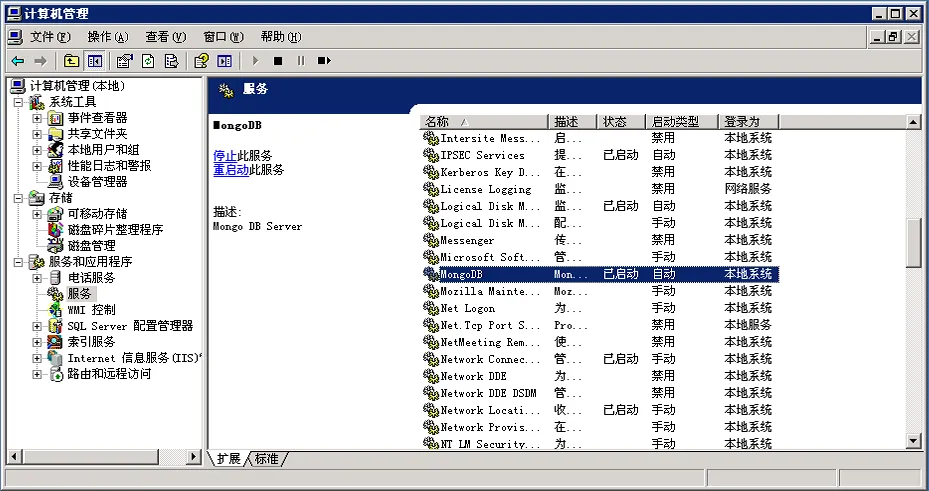Viewport: 929px width, 491px height.
Task: Click the tree pane horizontal scroll right arrow
Action: coord(194,457)
